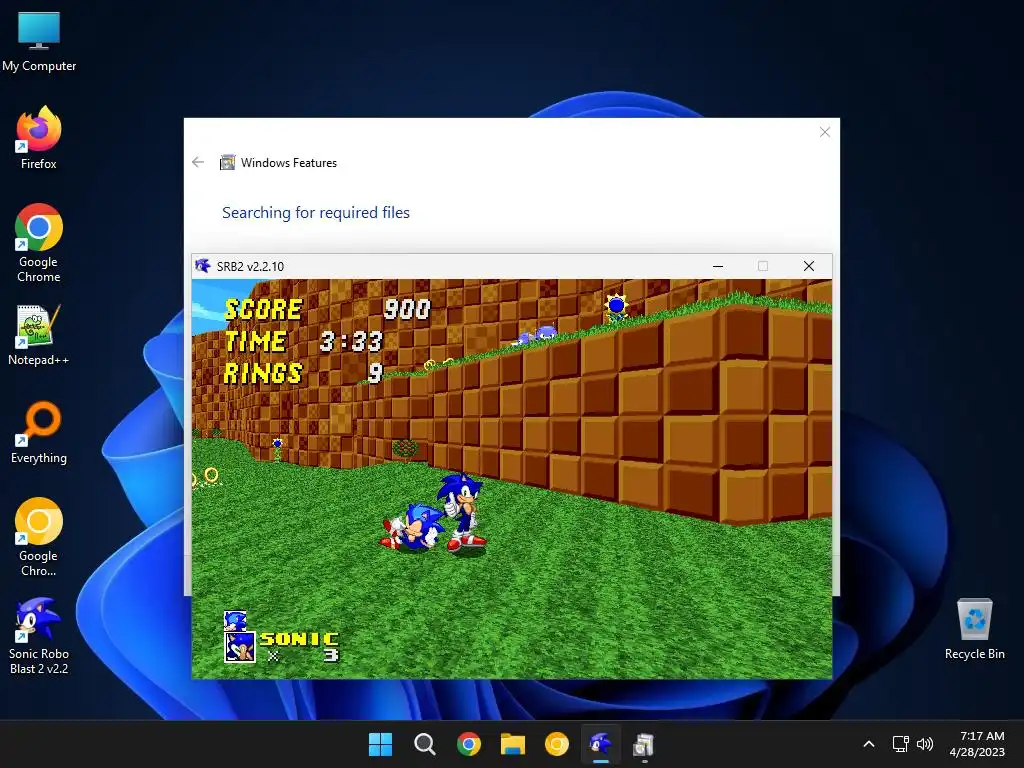Viewport: 1024px width, 768px height.
Task: Select the Google Chrome desktop shortcut
Action: point(39,243)
